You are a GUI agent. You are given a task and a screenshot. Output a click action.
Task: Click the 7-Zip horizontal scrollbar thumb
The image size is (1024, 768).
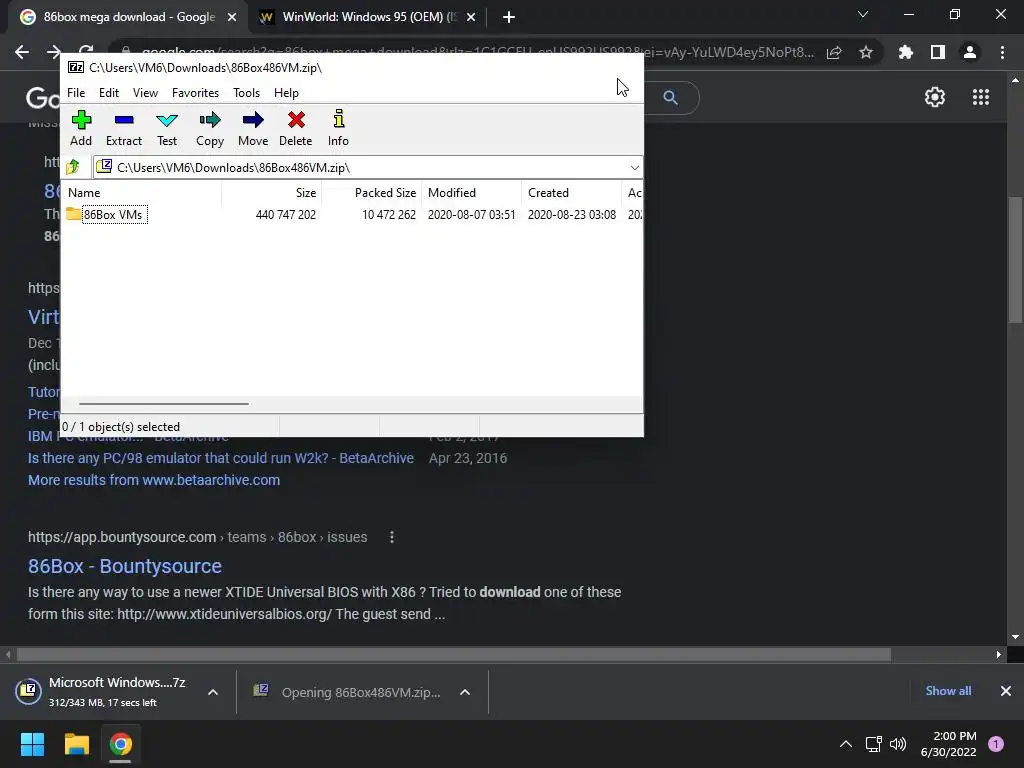click(163, 404)
